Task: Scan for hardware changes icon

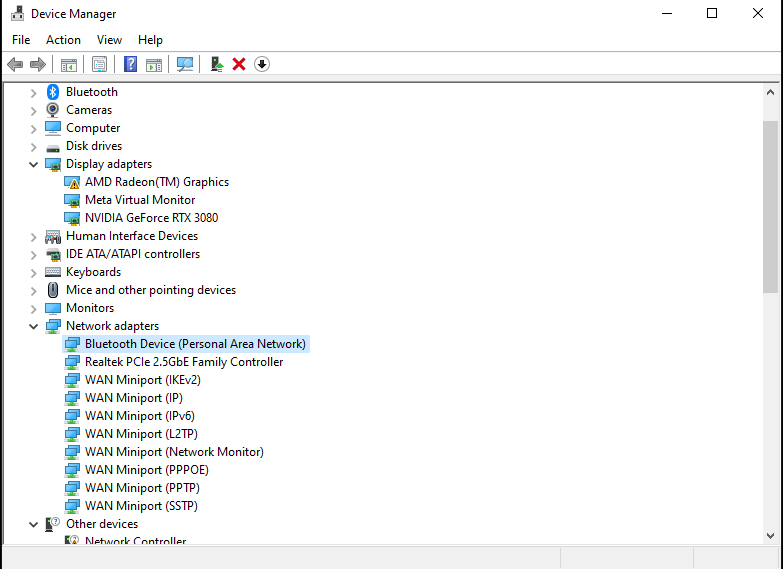Action: point(185,64)
